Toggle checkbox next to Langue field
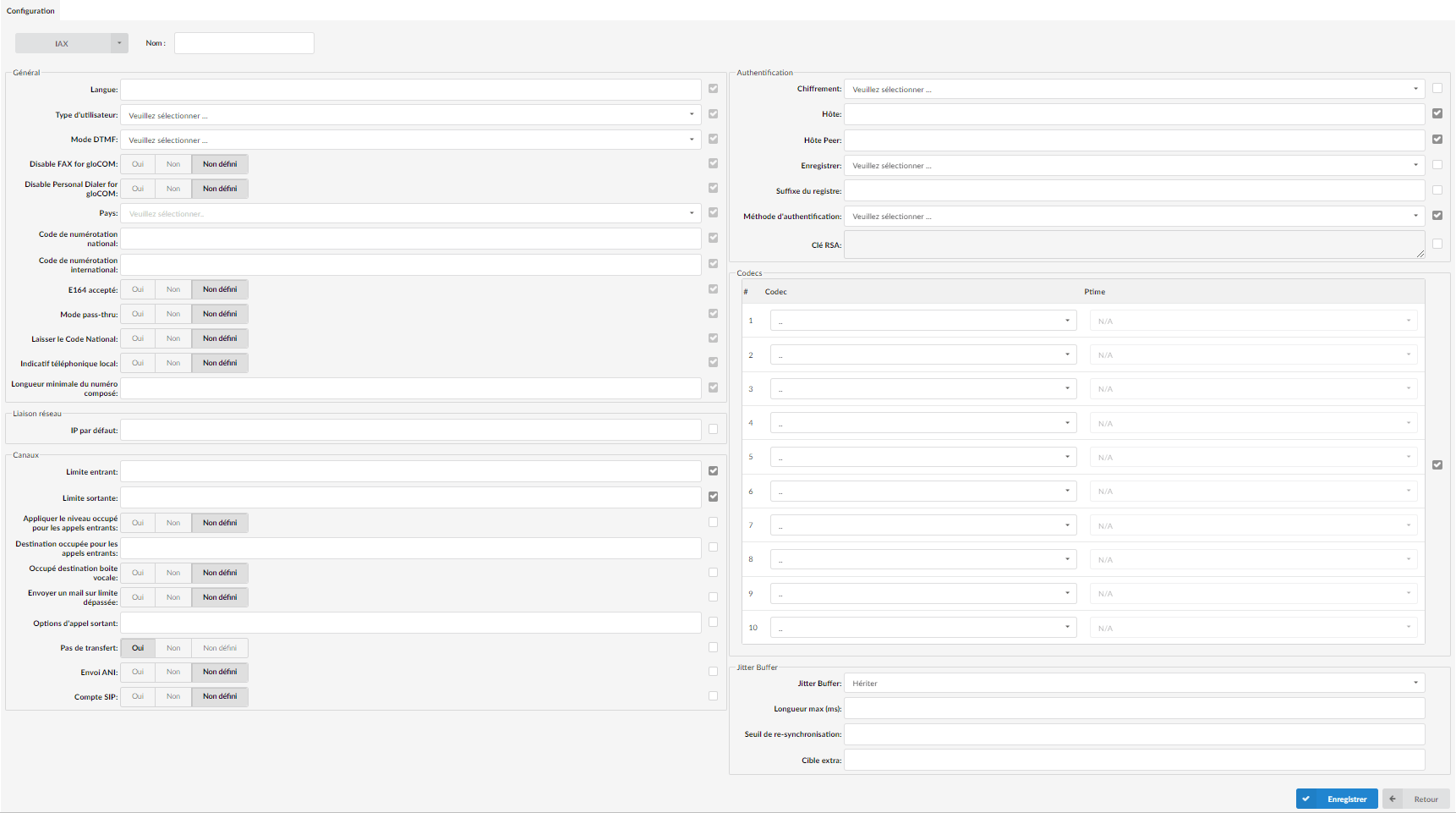The width and height of the screenshot is (1456, 813). point(714,88)
